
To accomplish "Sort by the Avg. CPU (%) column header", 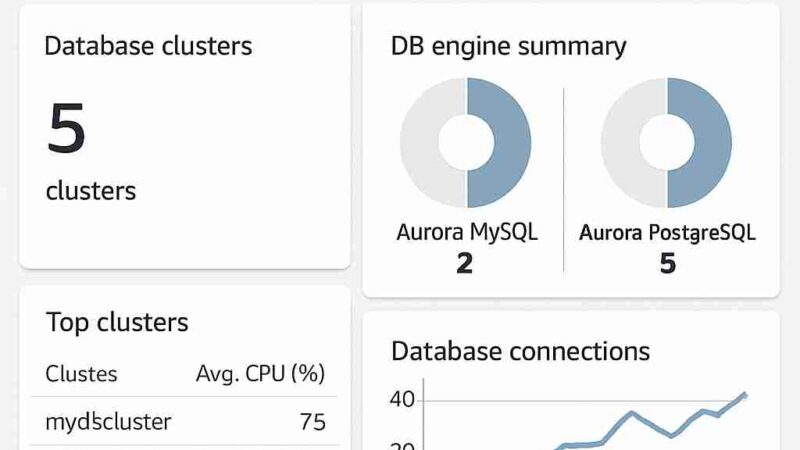I will (x=260, y=374).
